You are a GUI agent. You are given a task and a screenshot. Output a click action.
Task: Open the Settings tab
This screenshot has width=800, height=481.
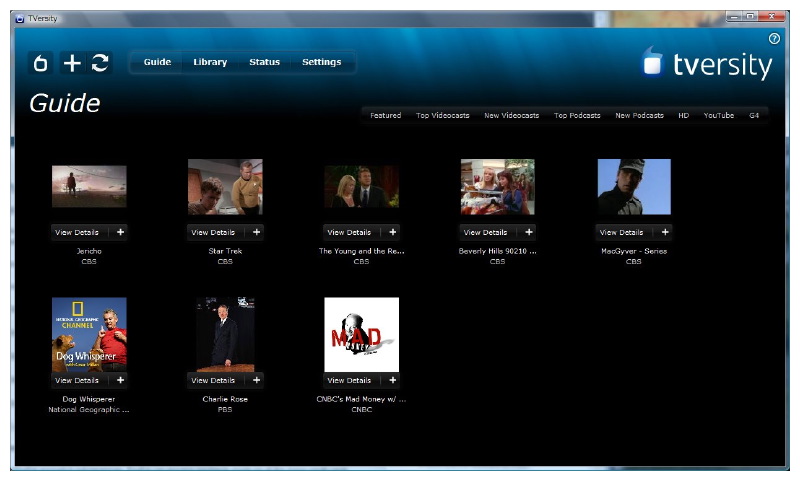coord(321,62)
